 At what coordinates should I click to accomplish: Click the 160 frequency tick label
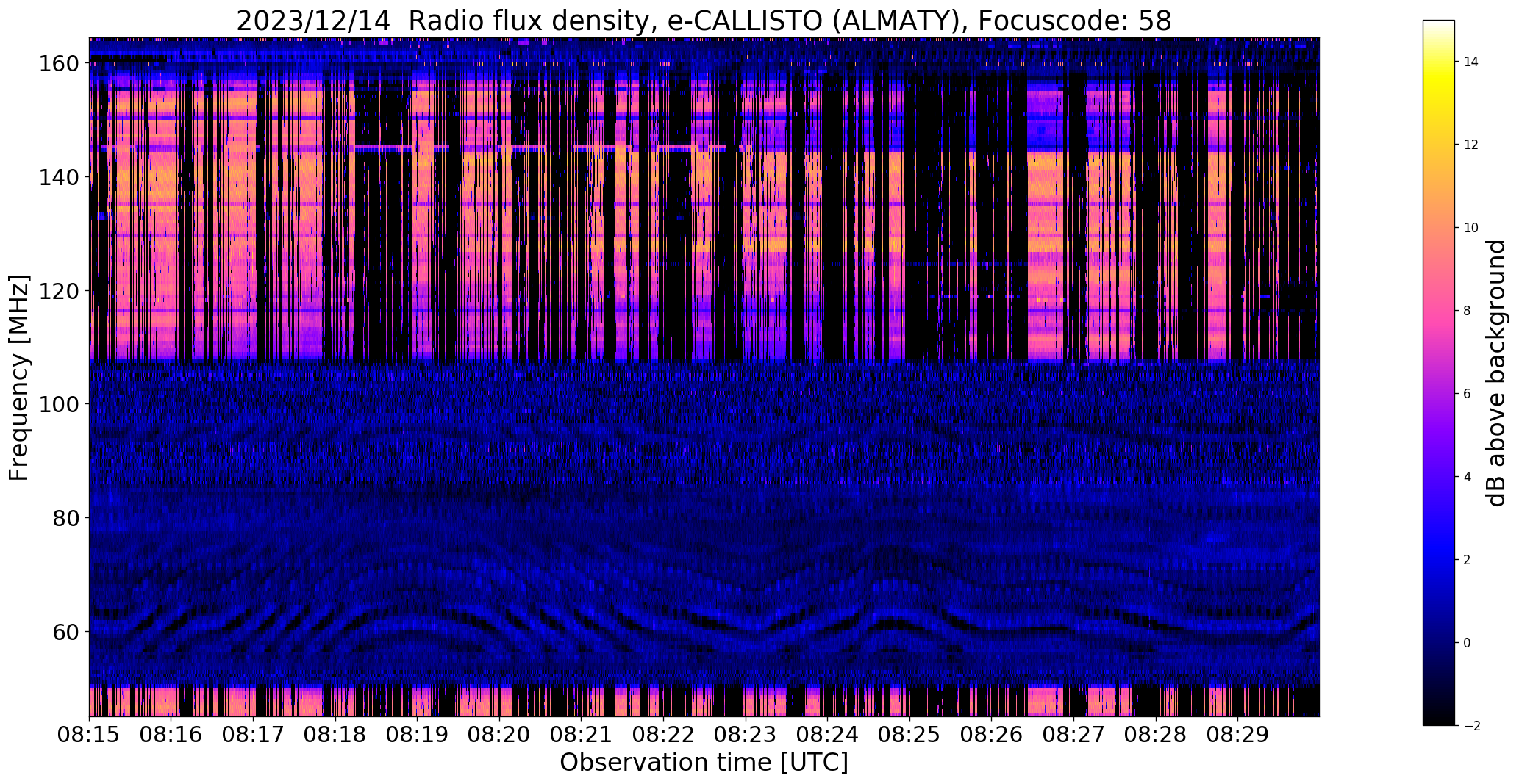tap(59, 64)
